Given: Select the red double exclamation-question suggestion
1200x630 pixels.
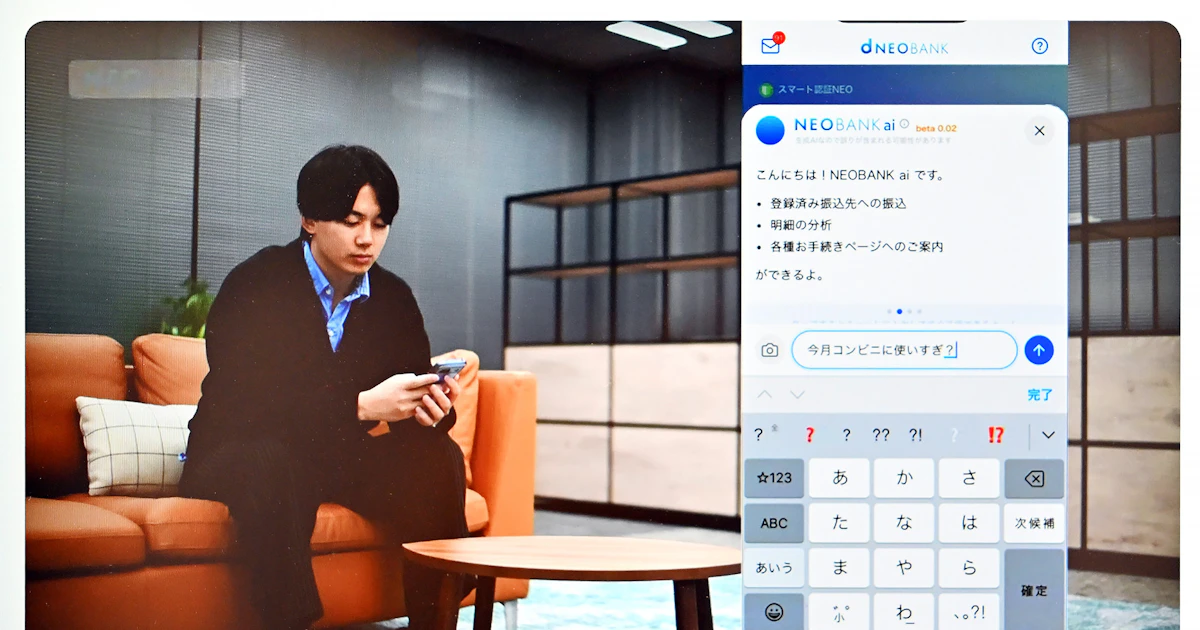Looking at the screenshot, I should click(x=995, y=435).
